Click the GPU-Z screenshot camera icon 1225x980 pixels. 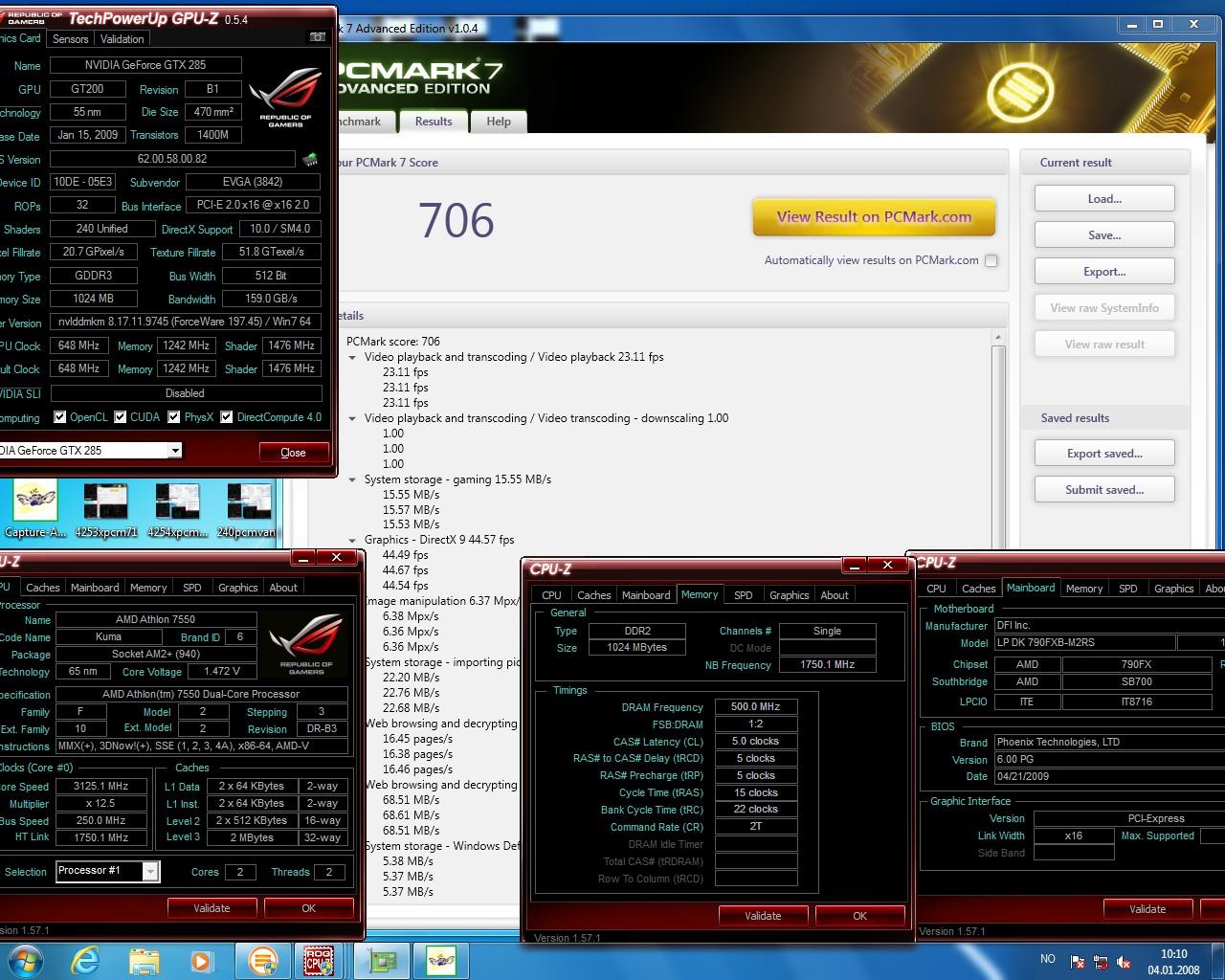(318, 37)
